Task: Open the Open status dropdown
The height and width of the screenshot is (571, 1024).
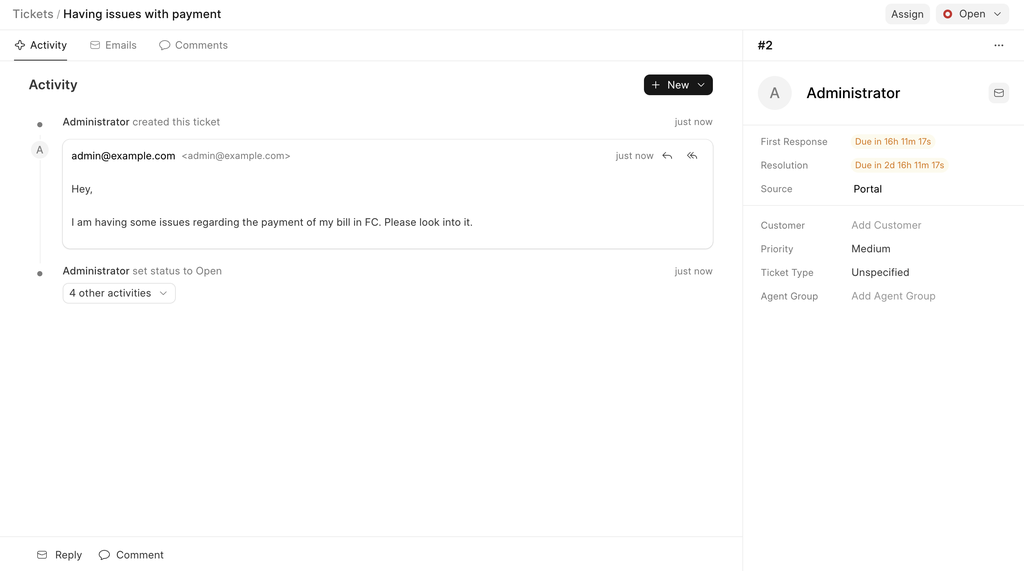Action: [972, 14]
